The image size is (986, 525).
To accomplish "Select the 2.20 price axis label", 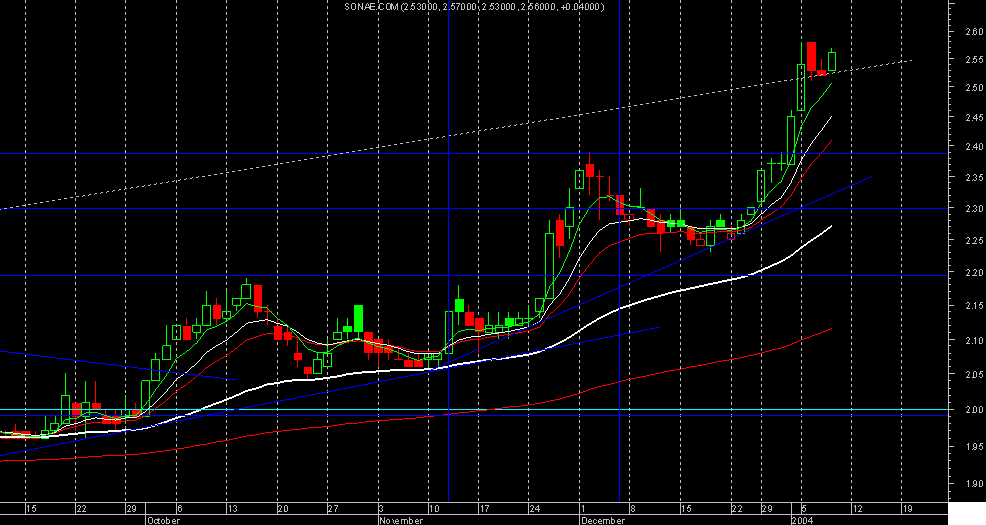I will [x=975, y=273].
